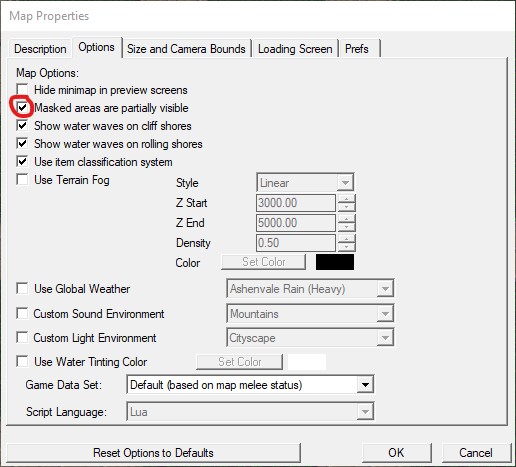
Task: Click the Z End value field
Action: coord(296,223)
